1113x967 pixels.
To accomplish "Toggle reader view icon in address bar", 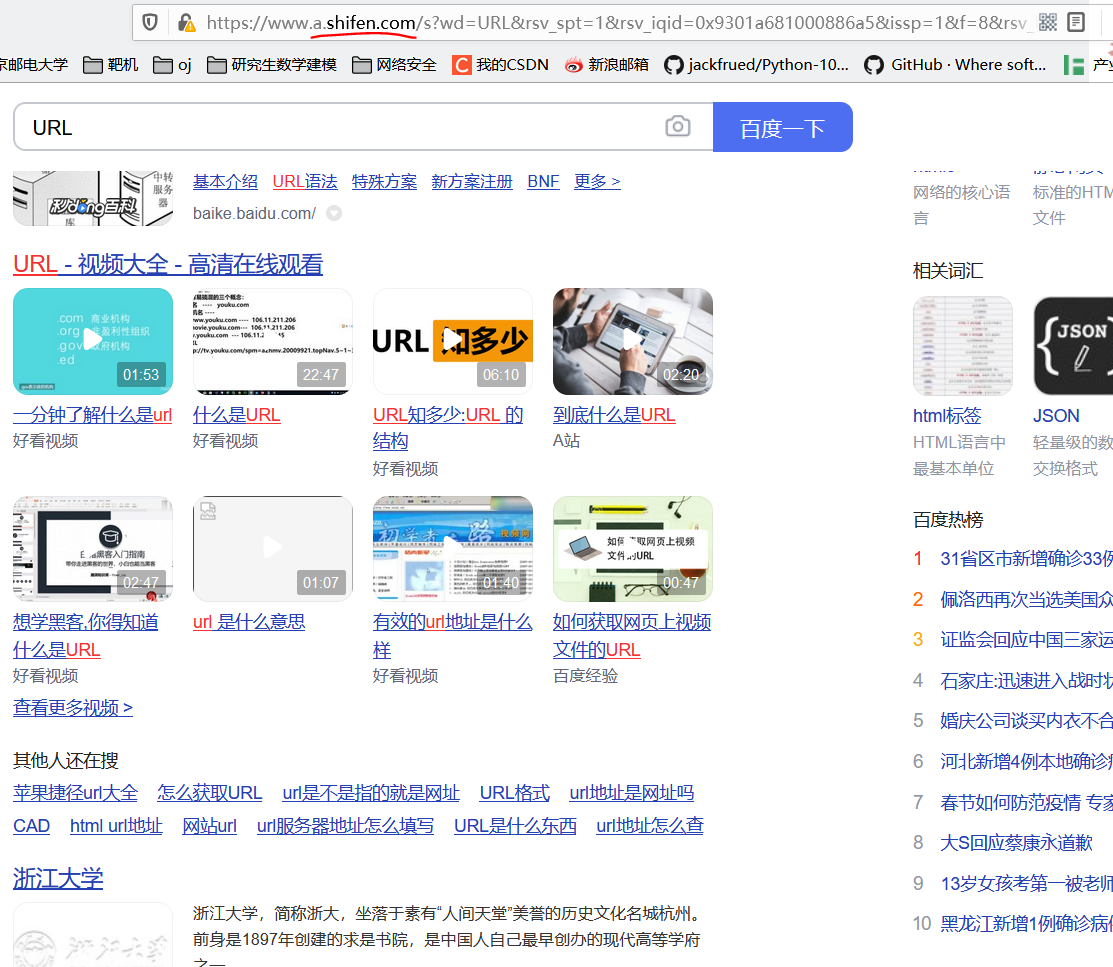I will coord(1076,23).
